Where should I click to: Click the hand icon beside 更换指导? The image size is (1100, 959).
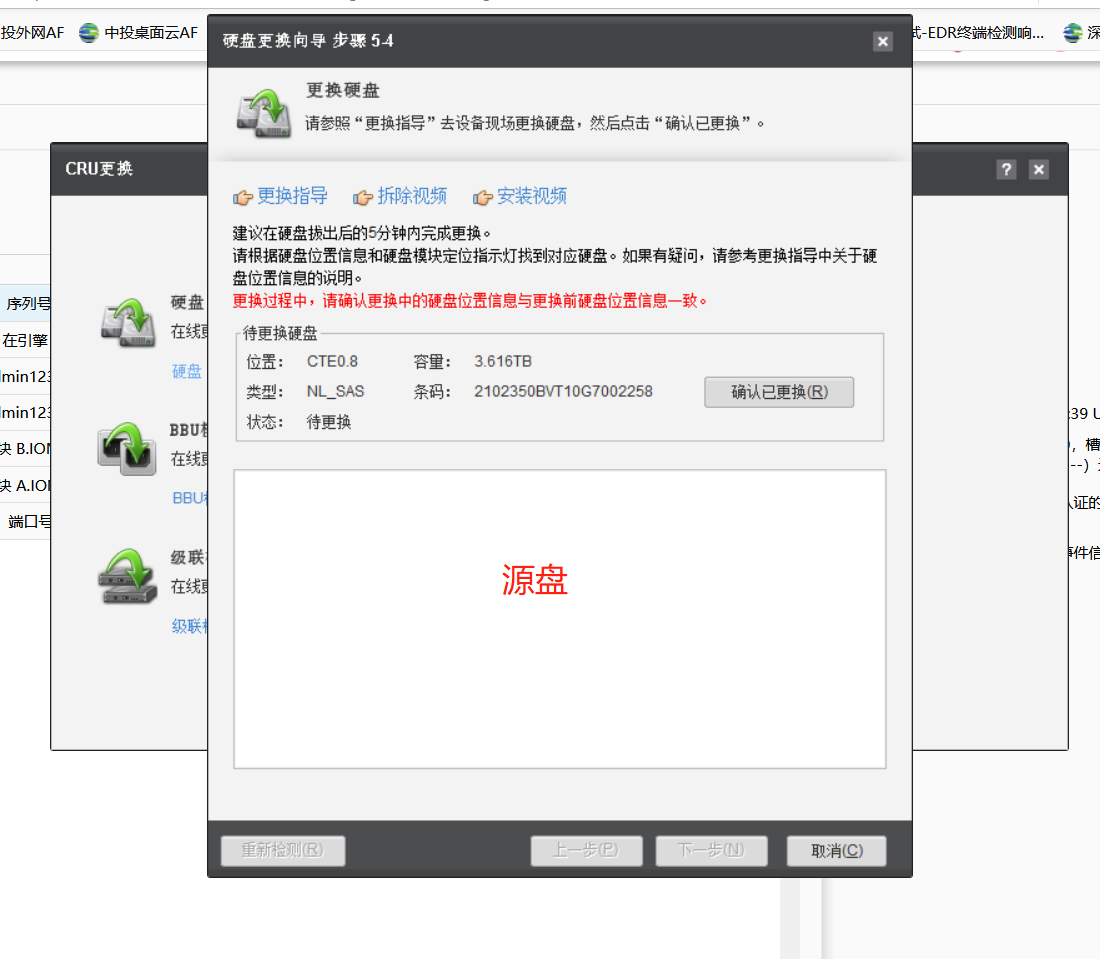click(x=243, y=198)
